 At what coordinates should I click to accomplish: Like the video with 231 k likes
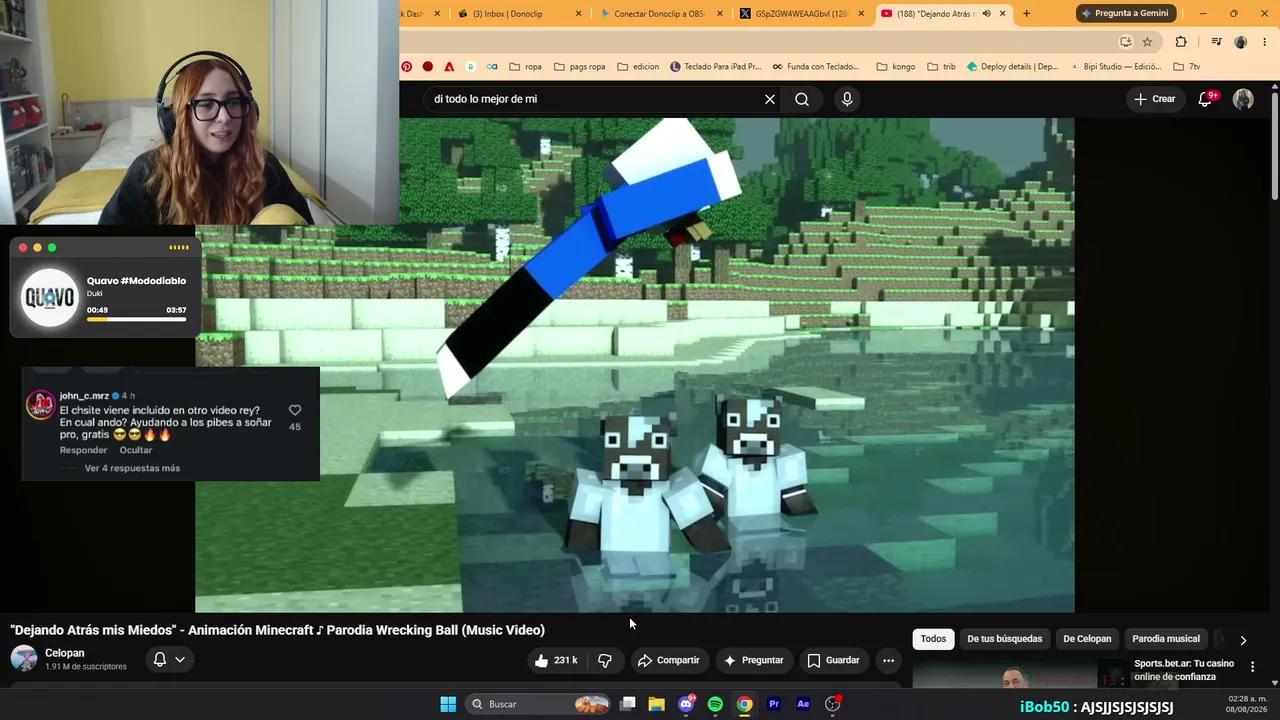click(x=556, y=660)
